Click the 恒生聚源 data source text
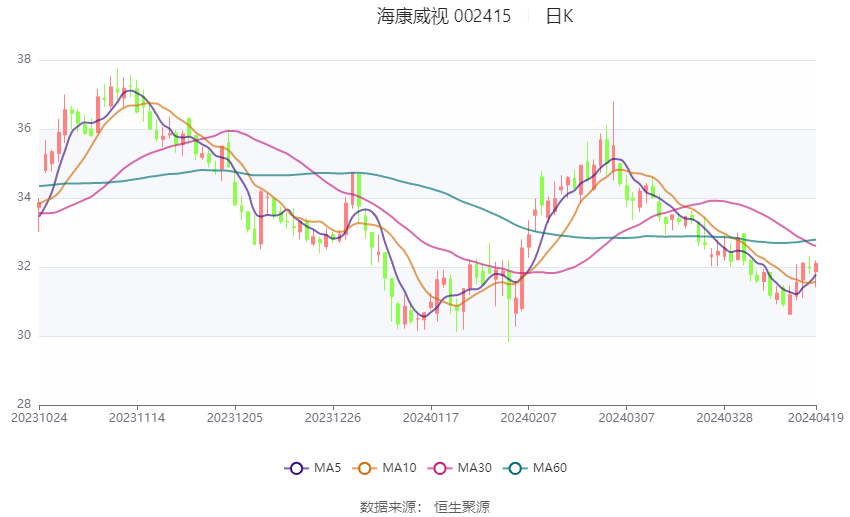The image size is (850, 517). 462,507
